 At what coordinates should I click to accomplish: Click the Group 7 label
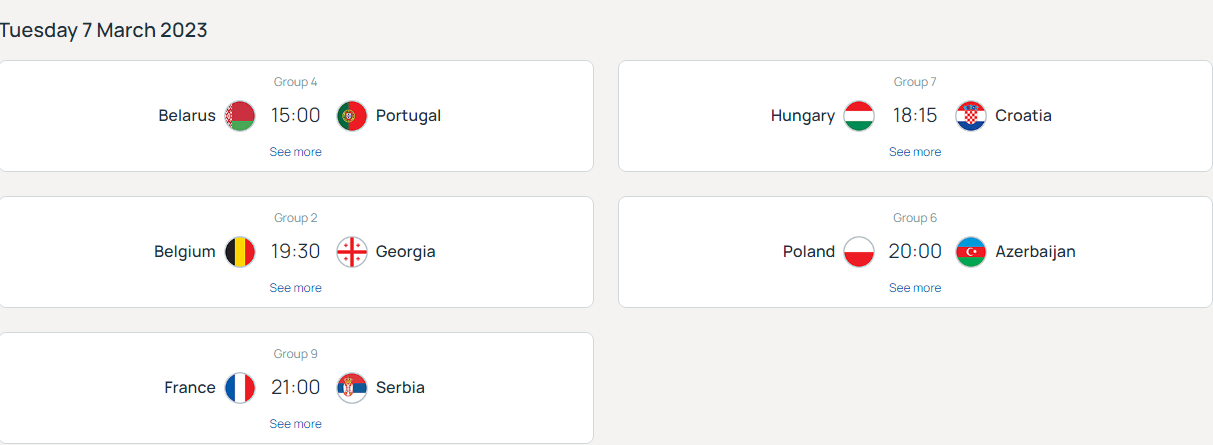pyautogui.click(x=915, y=82)
